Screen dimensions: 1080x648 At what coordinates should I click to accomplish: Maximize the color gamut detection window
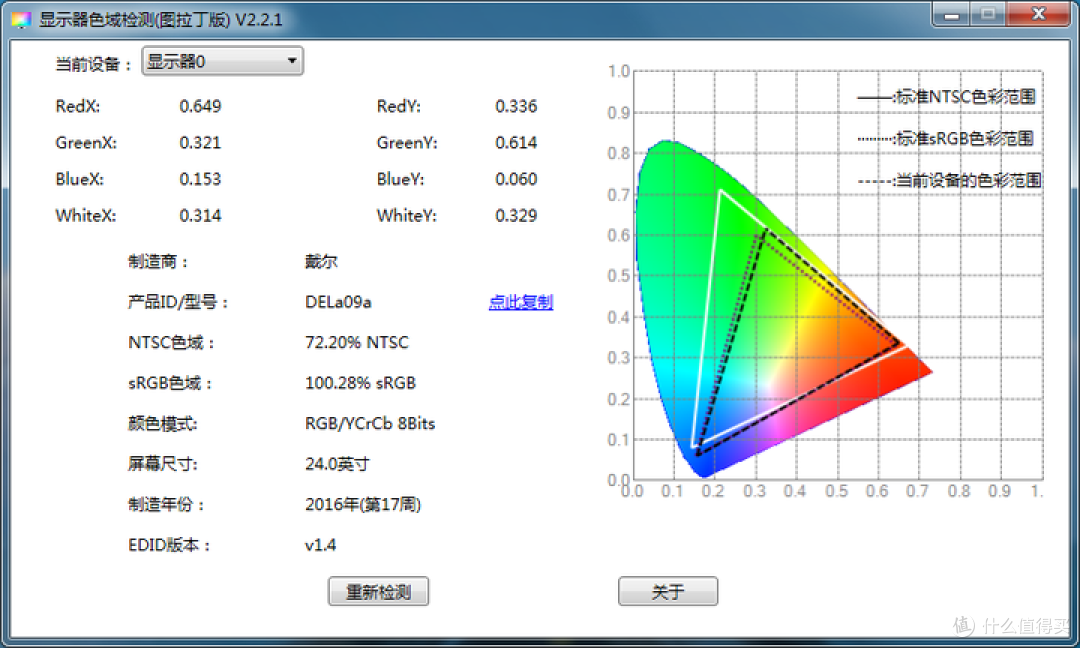tap(988, 14)
